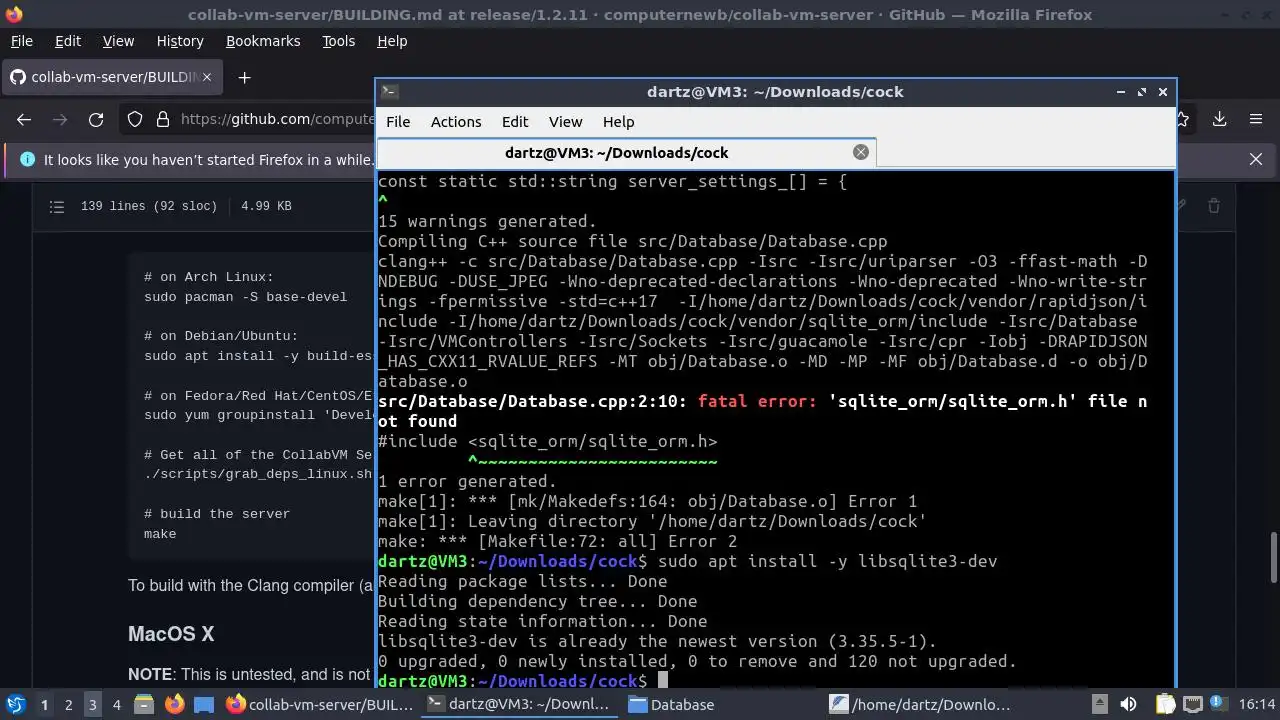Dismiss the Firefox notification bar
The image size is (1280, 720).
1256,159
